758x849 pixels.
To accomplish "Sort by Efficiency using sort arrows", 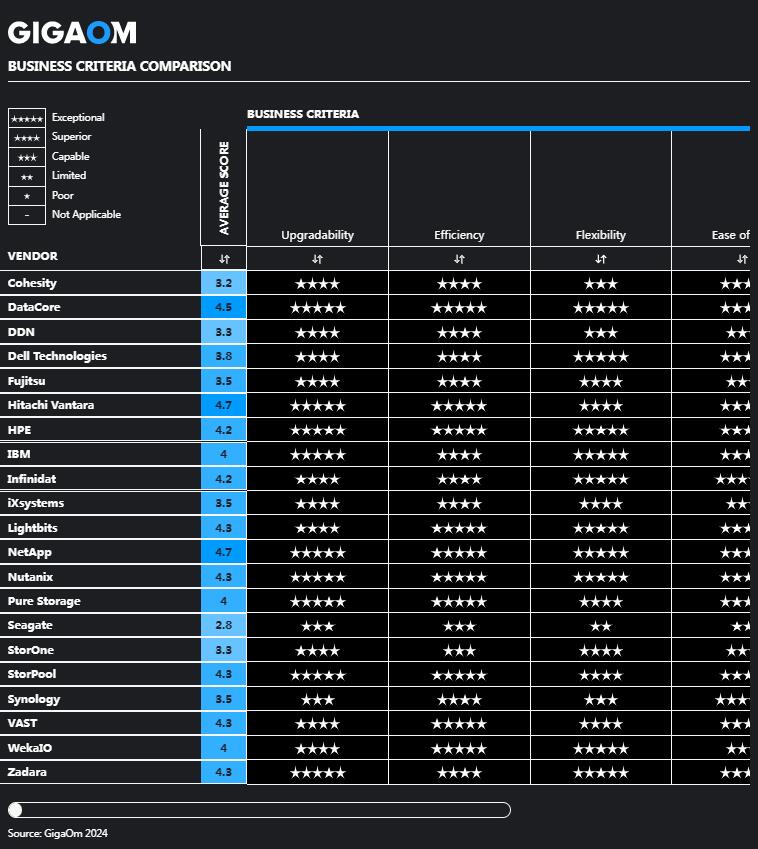I will tap(459, 259).
